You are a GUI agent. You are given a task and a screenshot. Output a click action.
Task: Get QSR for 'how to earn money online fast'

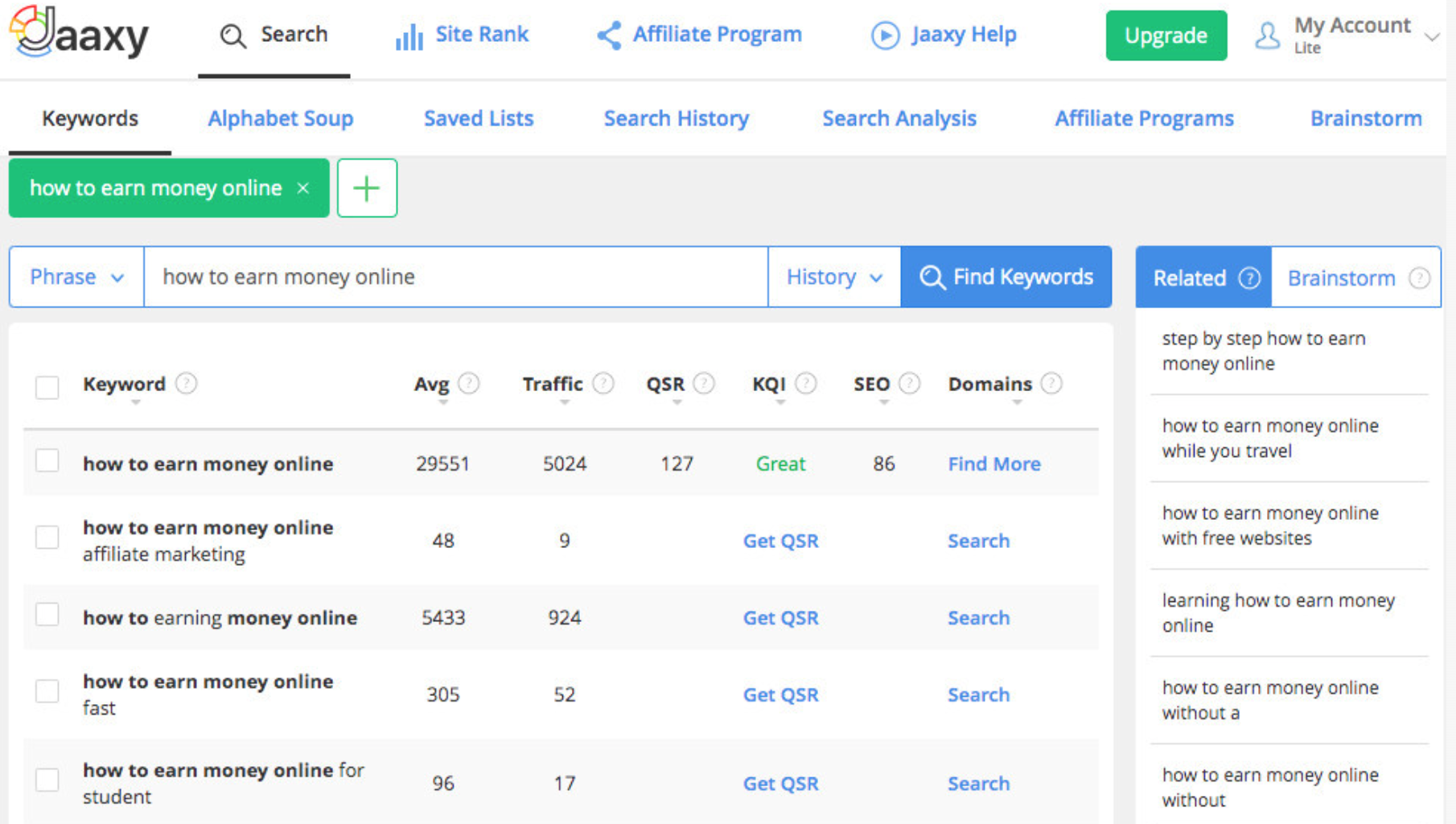click(780, 695)
